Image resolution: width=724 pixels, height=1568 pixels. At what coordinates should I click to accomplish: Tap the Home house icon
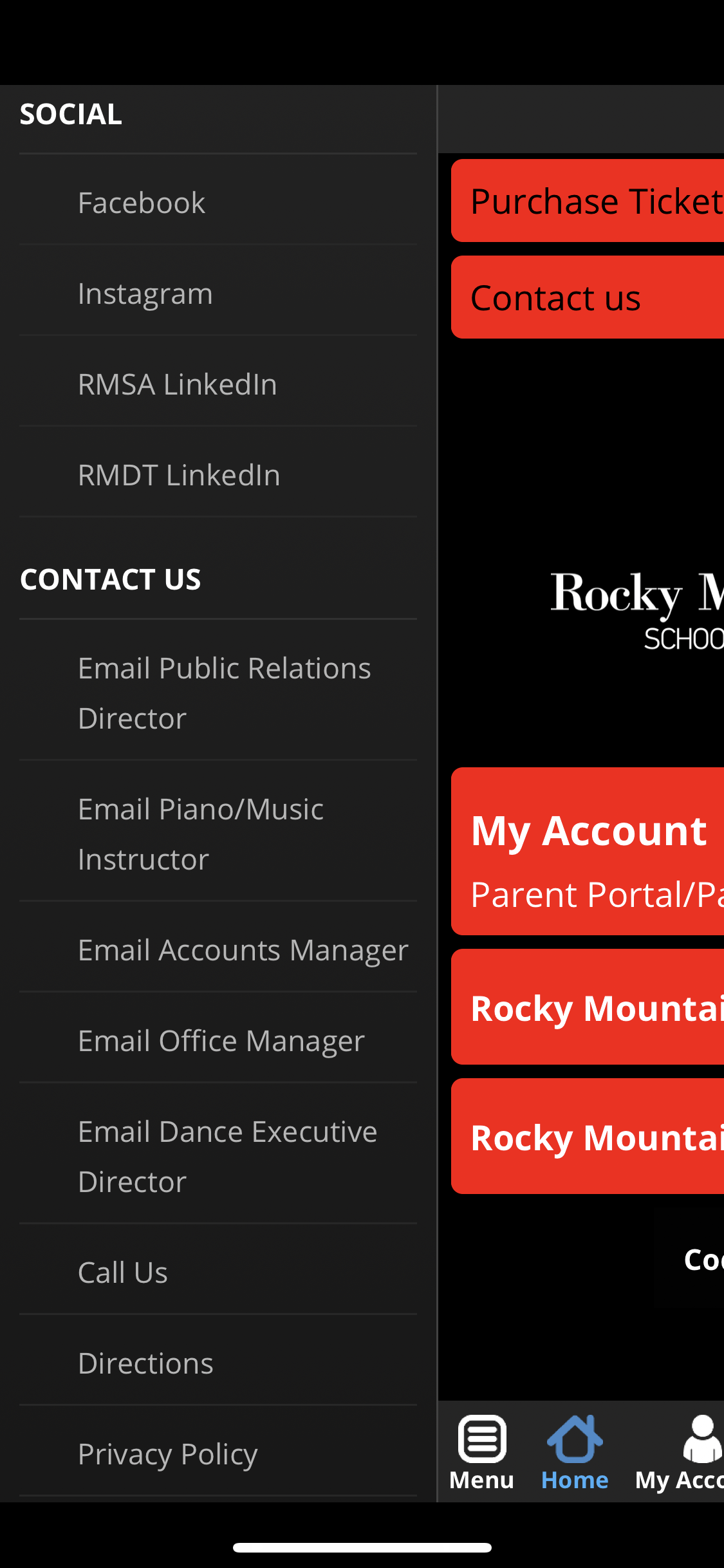coord(575,1439)
